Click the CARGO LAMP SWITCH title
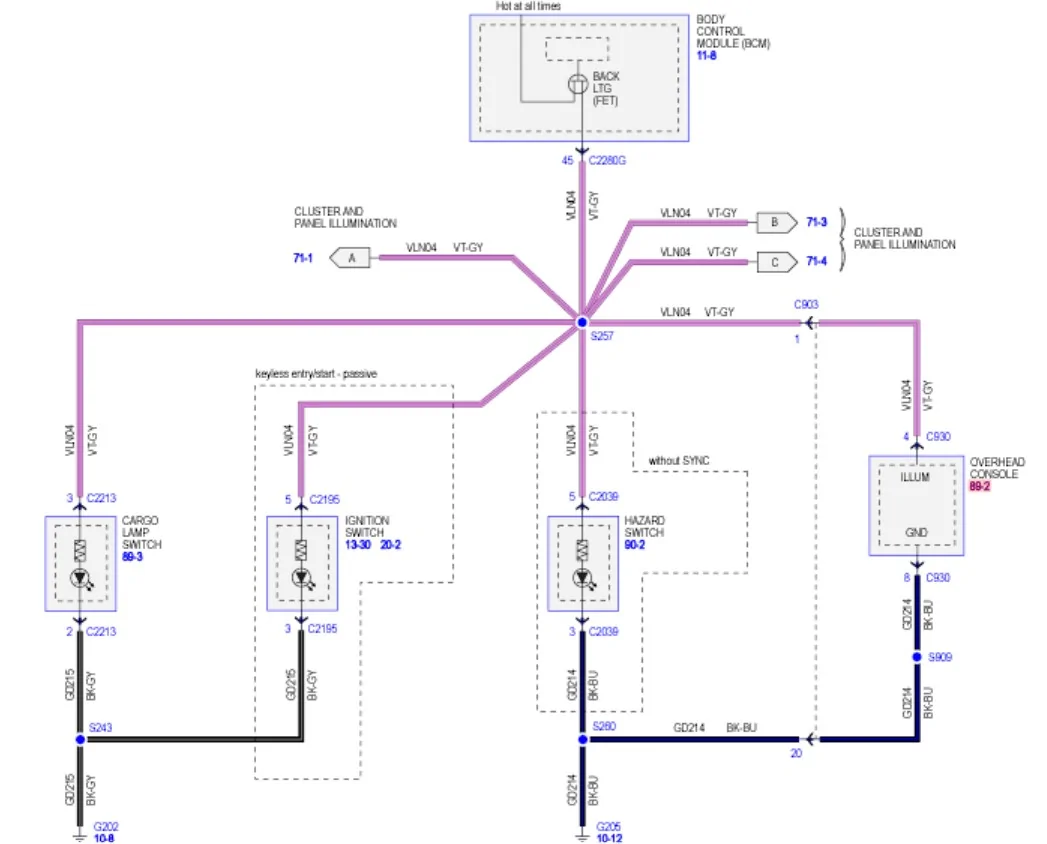 click(x=142, y=532)
